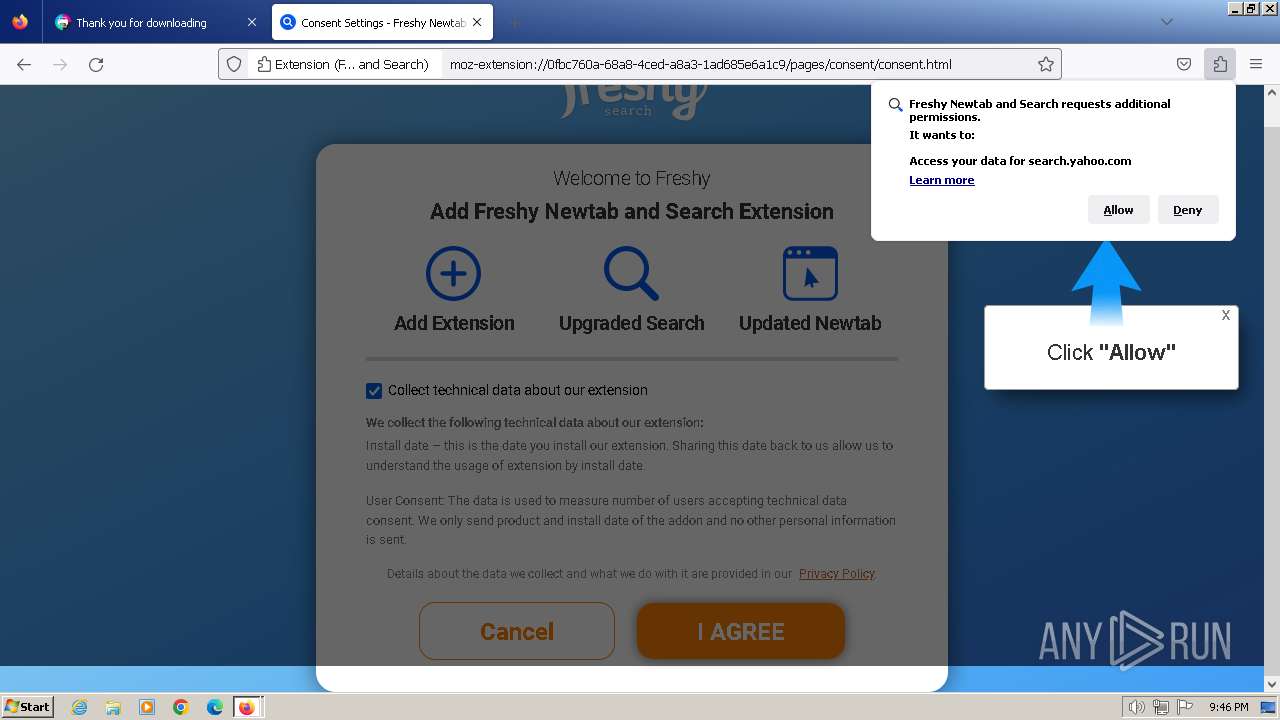Click the Add Extension plus icon
The image size is (1280, 720).
(x=453, y=273)
